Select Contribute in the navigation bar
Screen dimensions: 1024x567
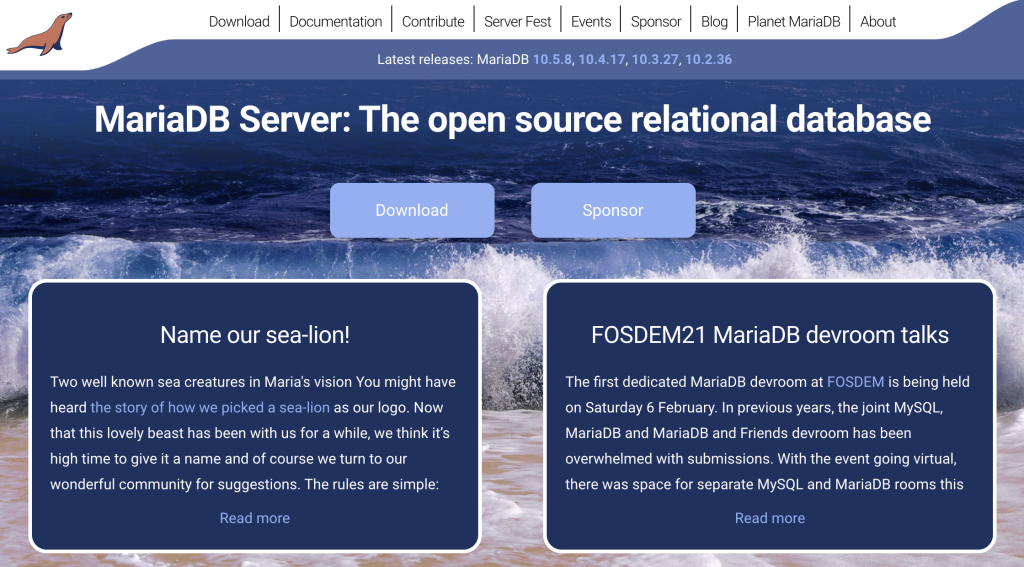433,21
